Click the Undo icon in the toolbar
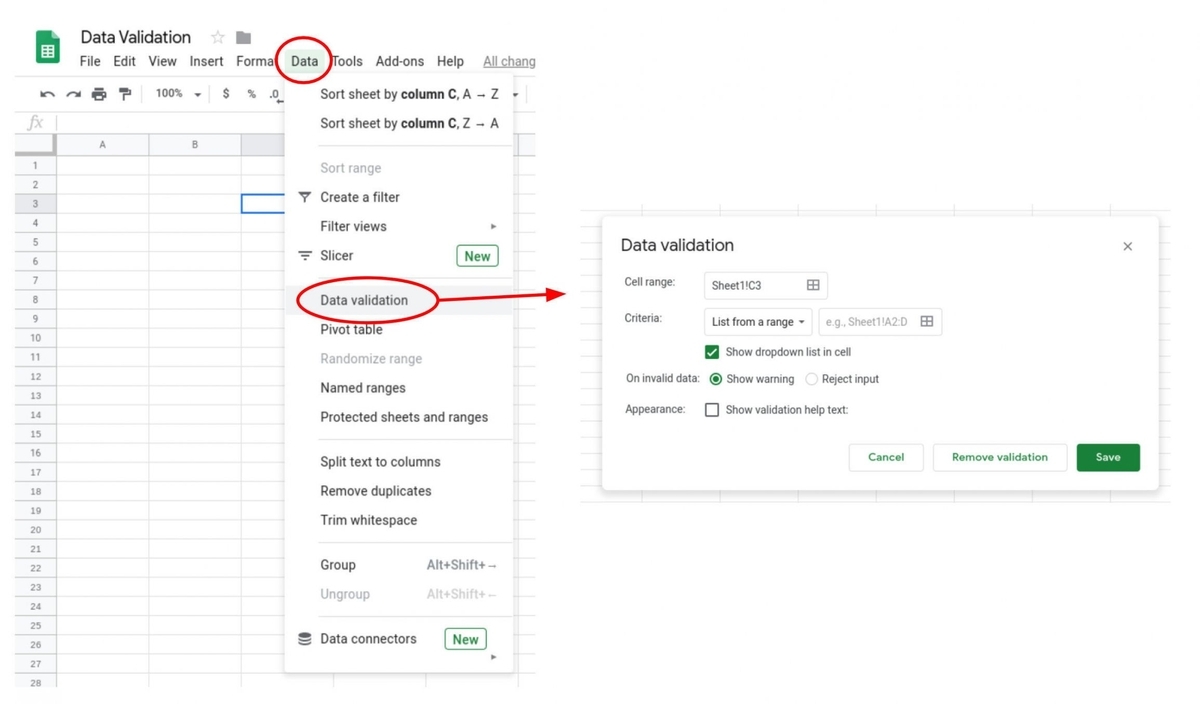The width and height of the screenshot is (1200, 704). pos(47,93)
